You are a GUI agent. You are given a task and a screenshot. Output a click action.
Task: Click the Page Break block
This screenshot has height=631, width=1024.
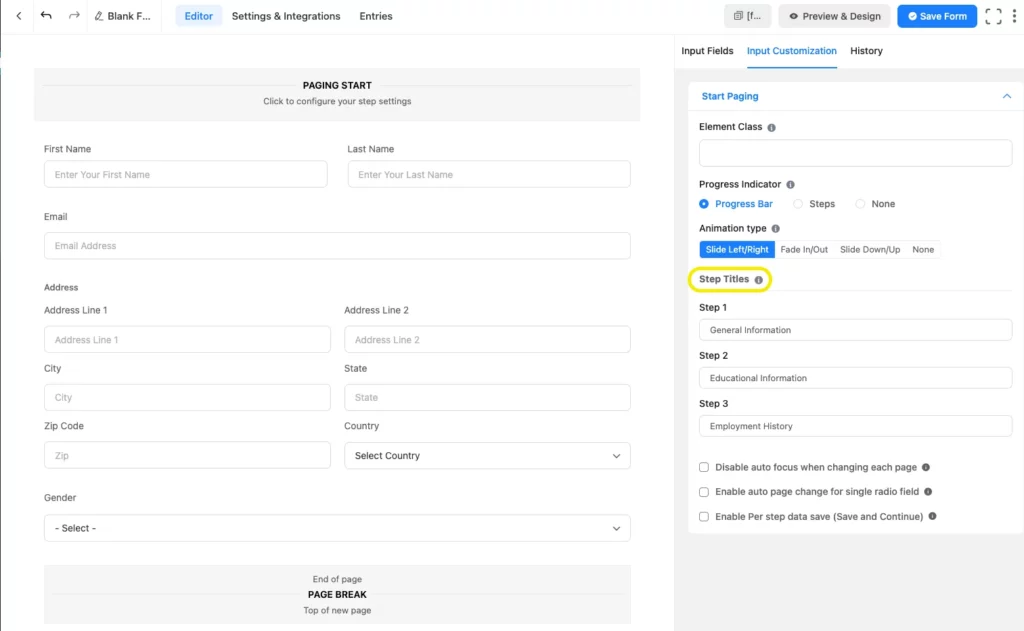[337, 594]
